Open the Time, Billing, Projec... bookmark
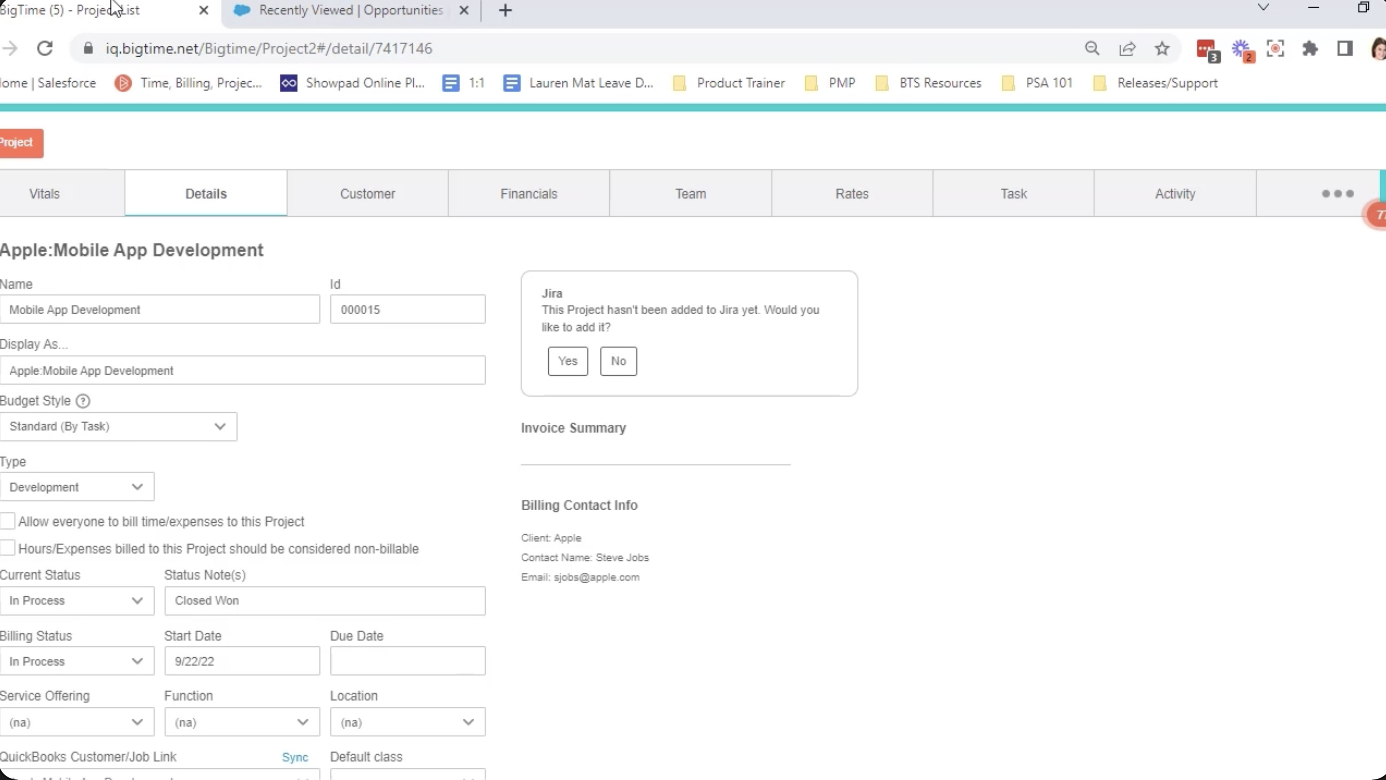 coord(189,83)
